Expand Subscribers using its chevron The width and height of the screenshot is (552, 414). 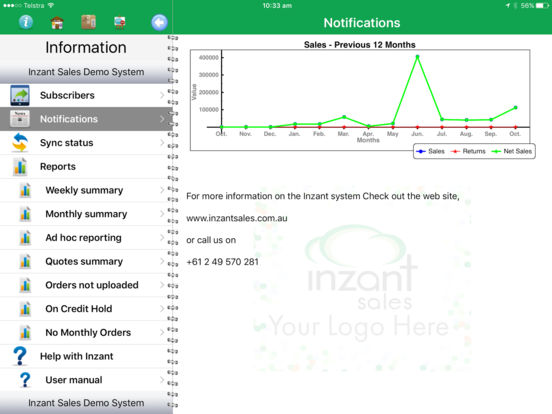click(x=162, y=95)
